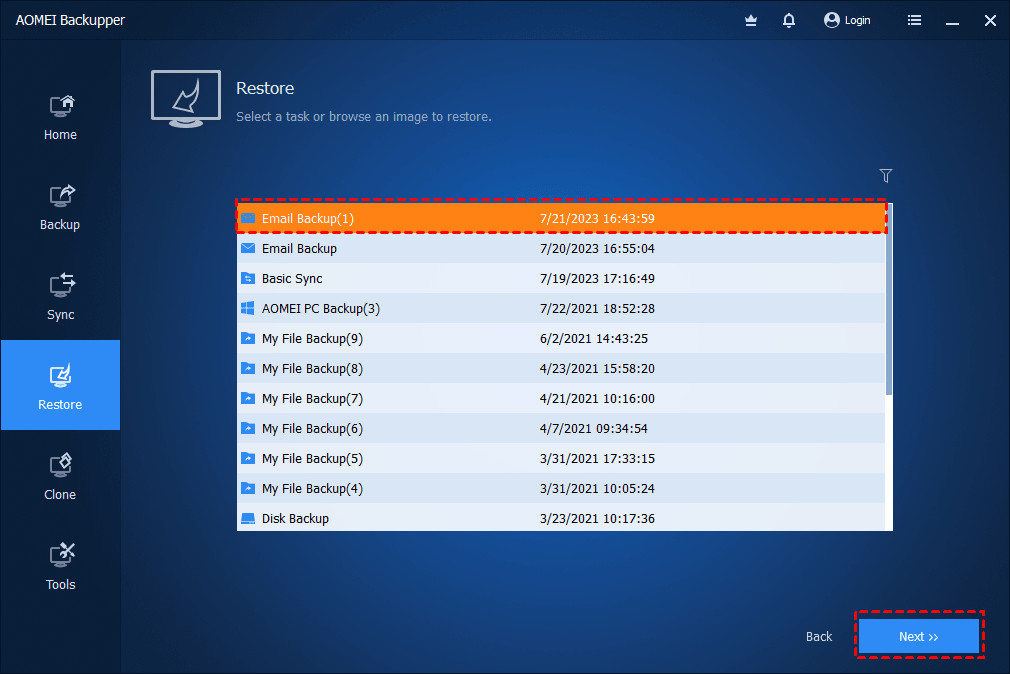Click the Login account button
Viewport: 1010px width, 674px height.
[x=847, y=21]
